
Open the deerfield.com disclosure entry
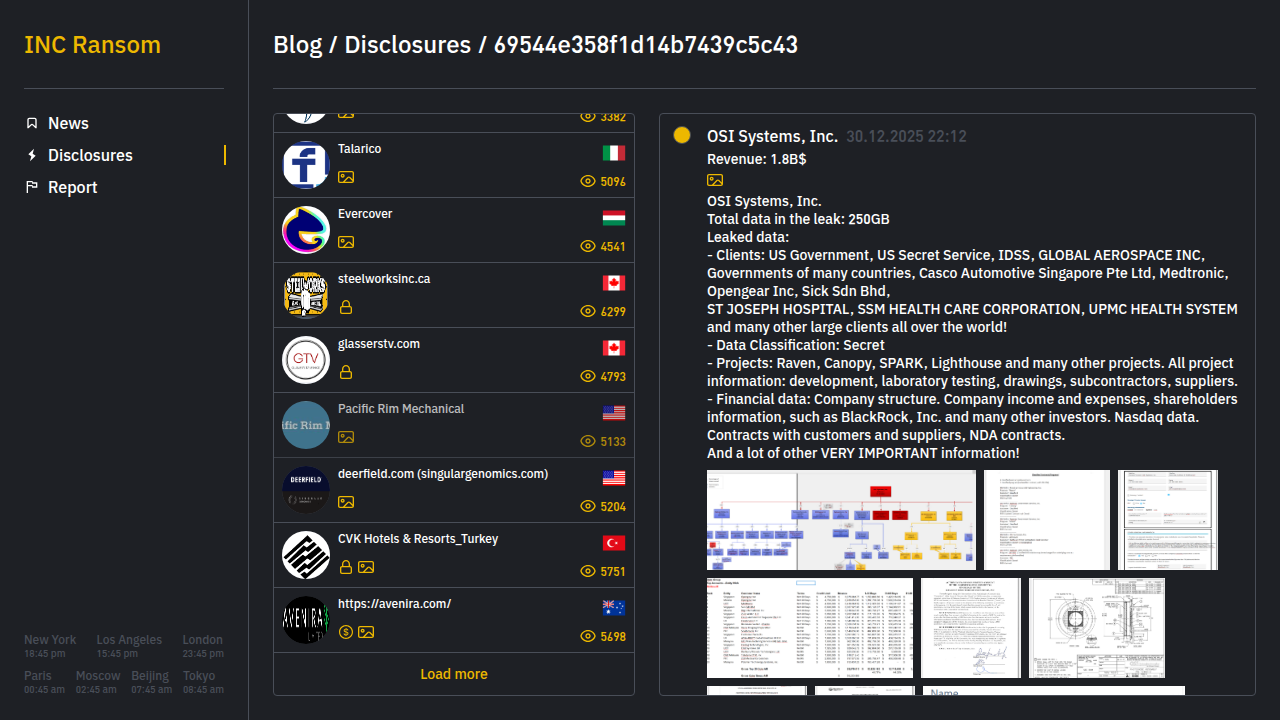tap(442, 474)
